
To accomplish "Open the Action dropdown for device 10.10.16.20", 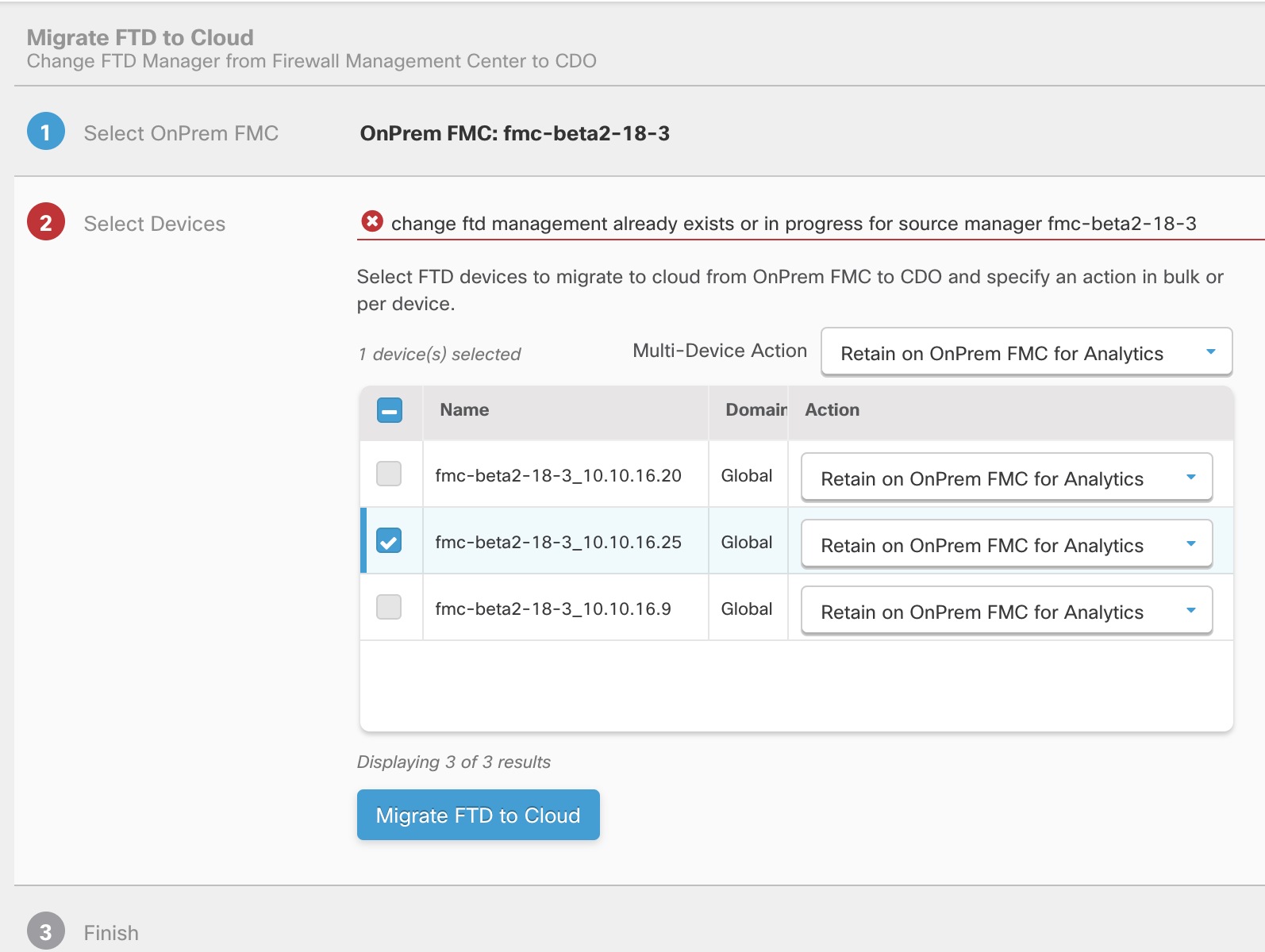I will pyautogui.click(x=1007, y=477).
